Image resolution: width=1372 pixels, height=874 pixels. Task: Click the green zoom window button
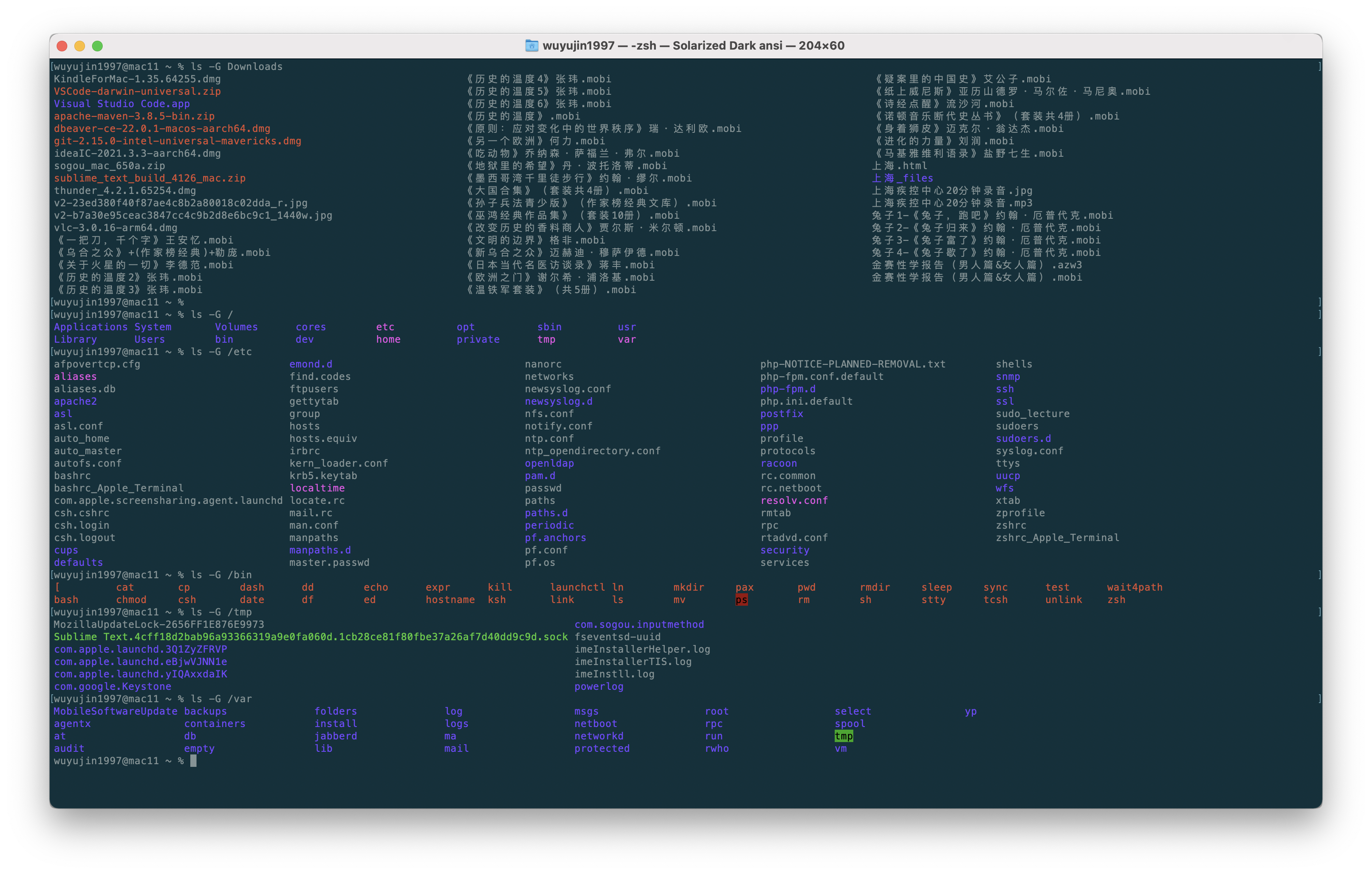[97, 46]
